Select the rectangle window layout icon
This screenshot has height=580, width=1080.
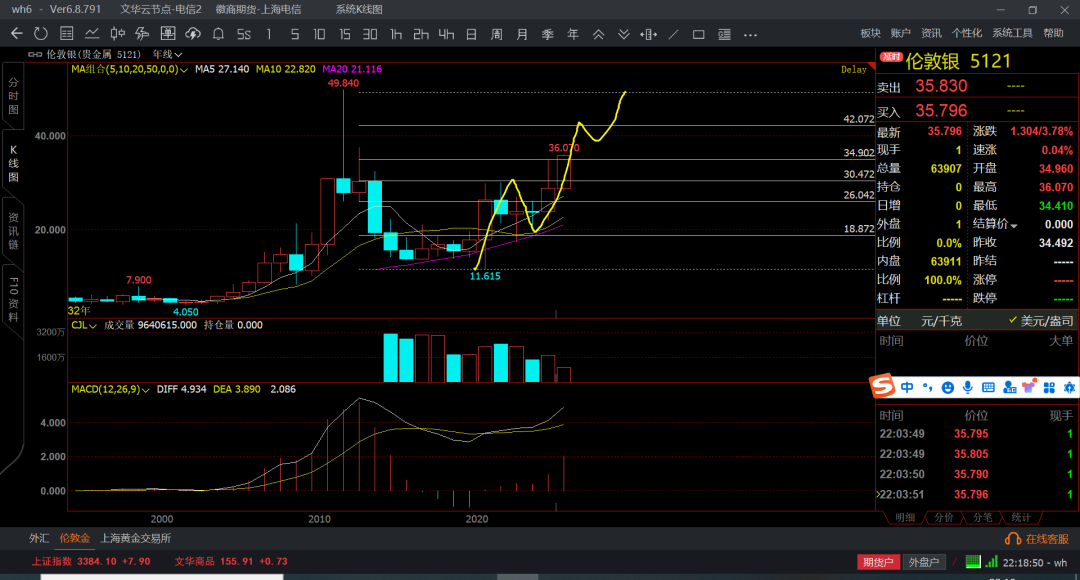pyautogui.click(x=698, y=34)
